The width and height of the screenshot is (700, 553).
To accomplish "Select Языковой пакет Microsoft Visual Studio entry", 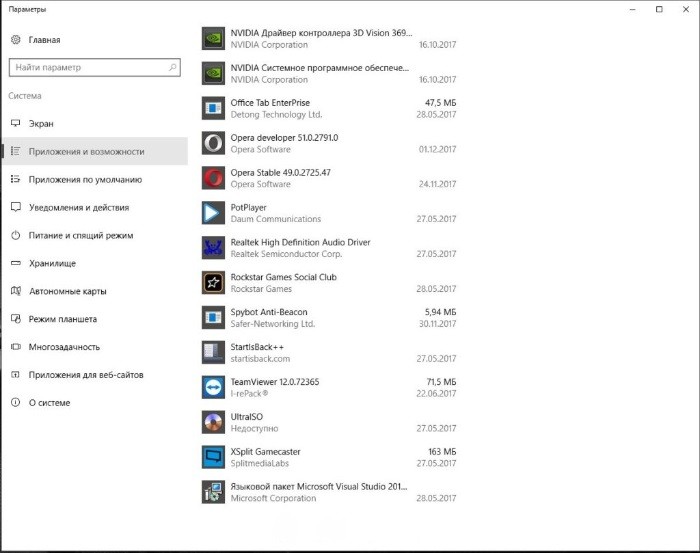I will (319, 486).
